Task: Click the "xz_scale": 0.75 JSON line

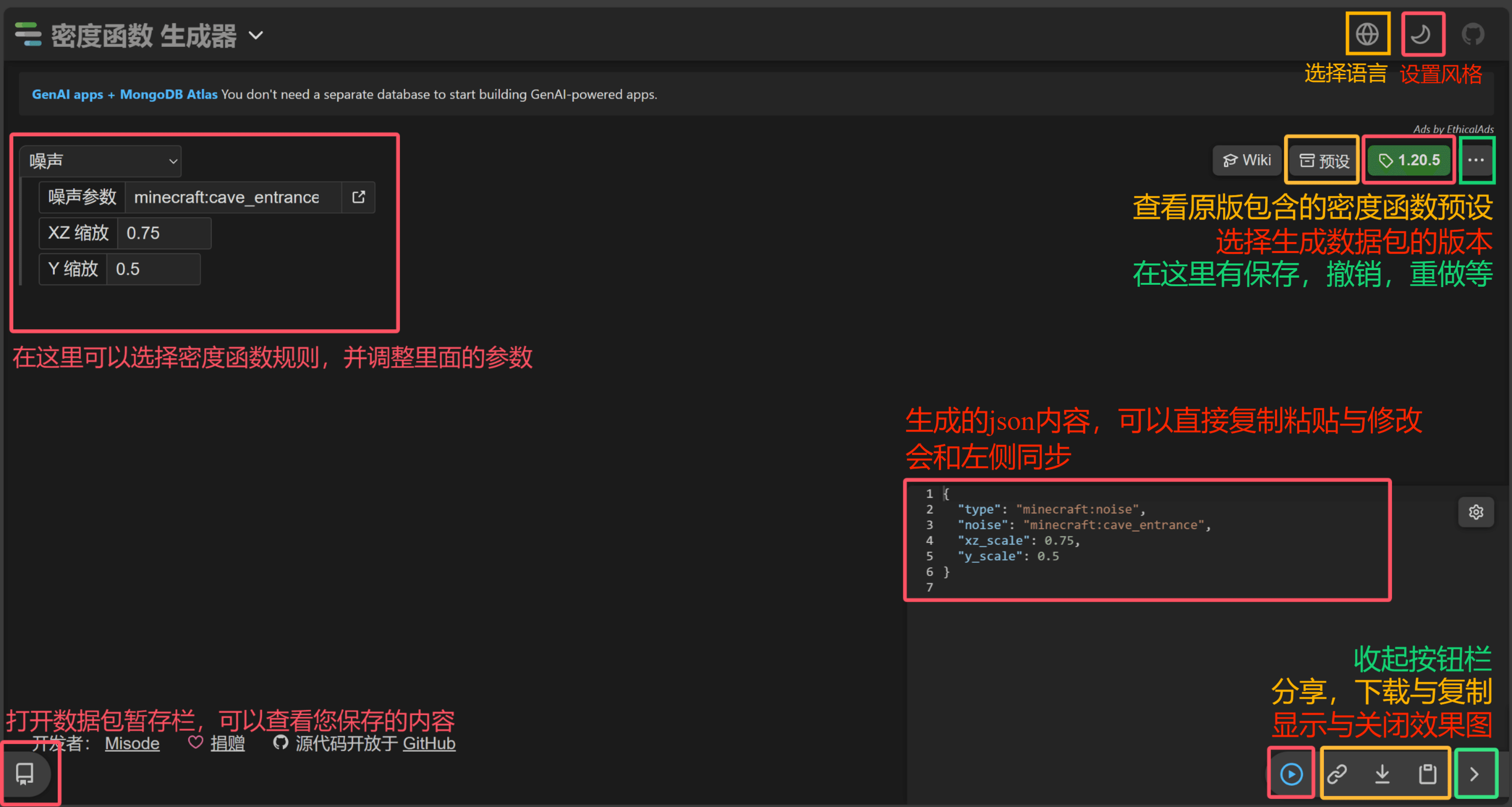Action: [1018, 540]
